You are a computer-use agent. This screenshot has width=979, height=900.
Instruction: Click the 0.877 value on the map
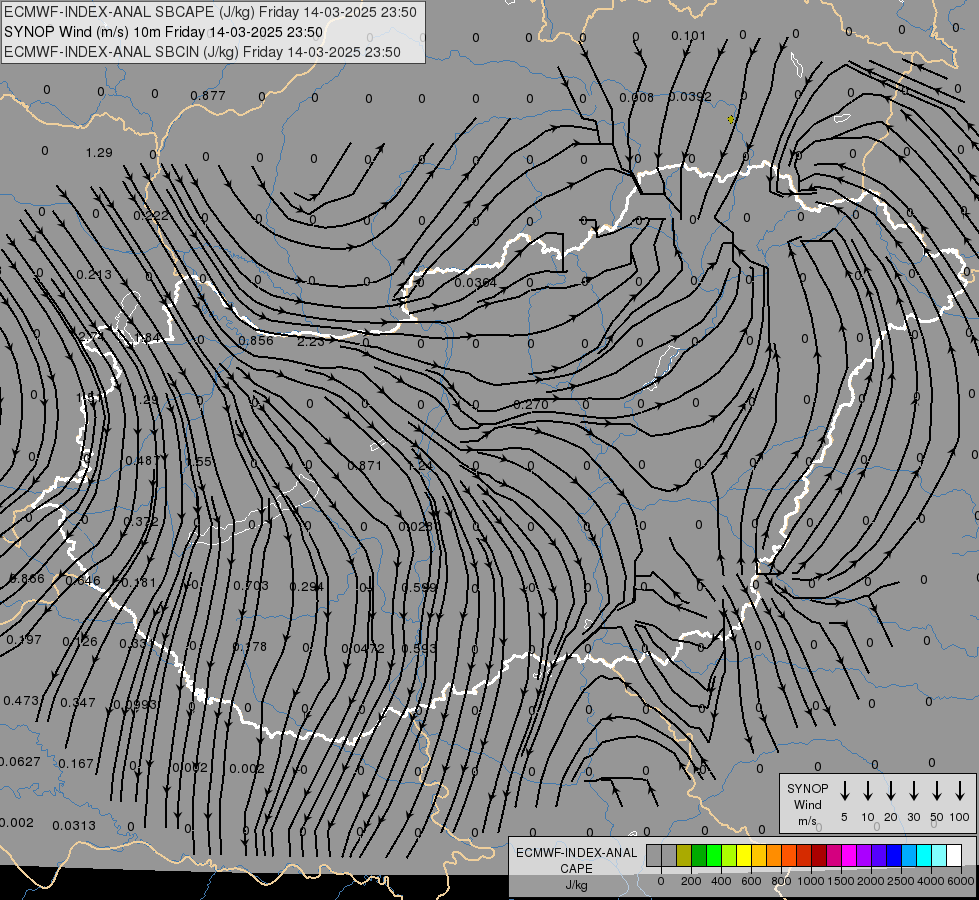(208, 96)
